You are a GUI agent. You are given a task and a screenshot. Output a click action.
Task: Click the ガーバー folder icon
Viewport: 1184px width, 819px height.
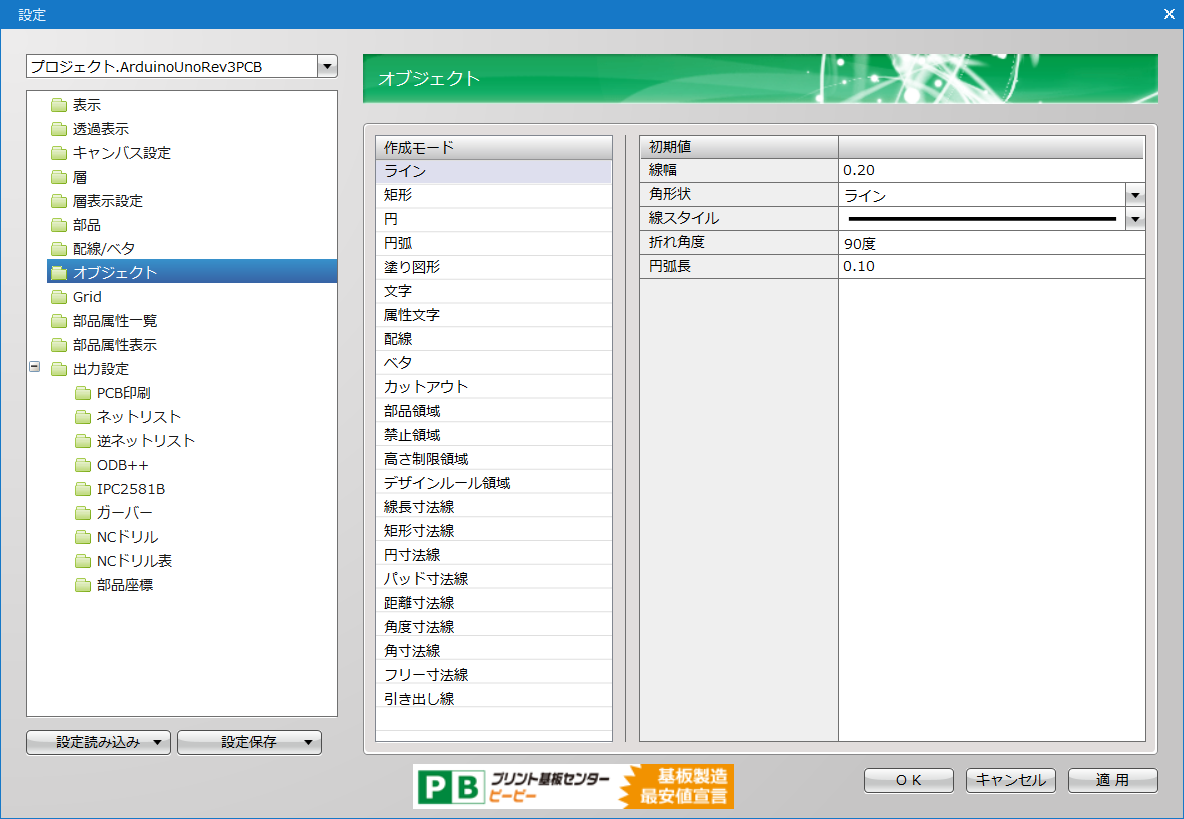83,513
